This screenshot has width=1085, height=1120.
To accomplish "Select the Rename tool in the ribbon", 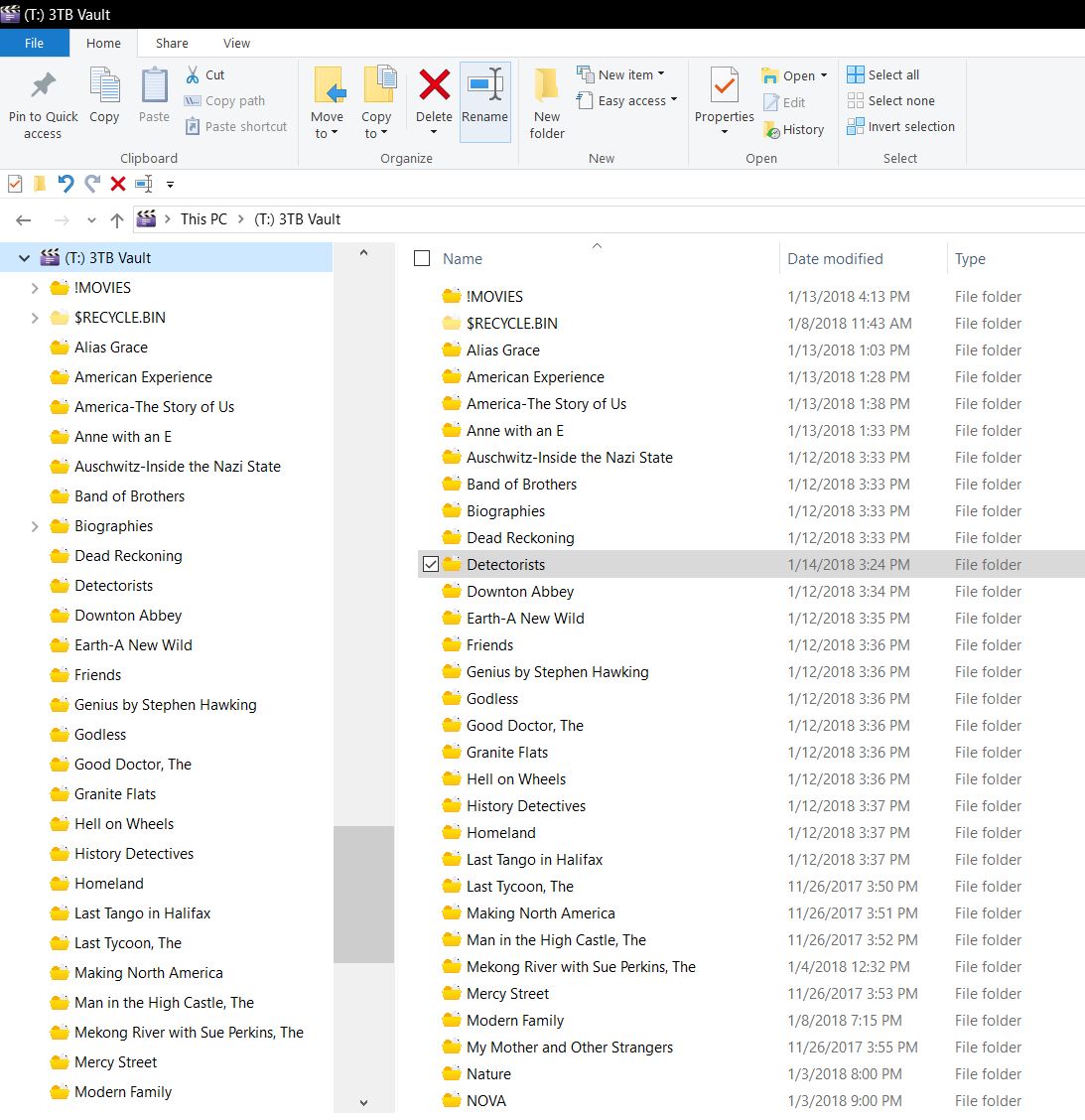I will click(485, 100).
